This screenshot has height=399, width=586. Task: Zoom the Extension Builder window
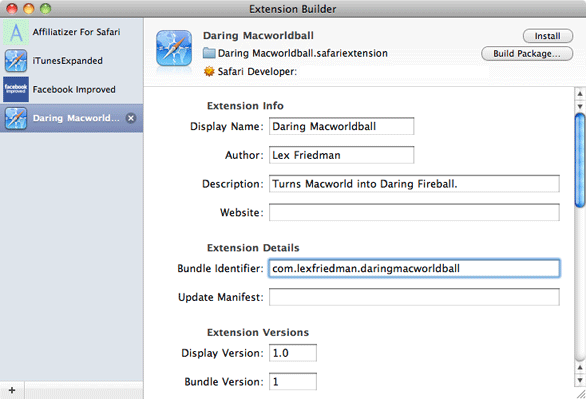coord(46,8)
